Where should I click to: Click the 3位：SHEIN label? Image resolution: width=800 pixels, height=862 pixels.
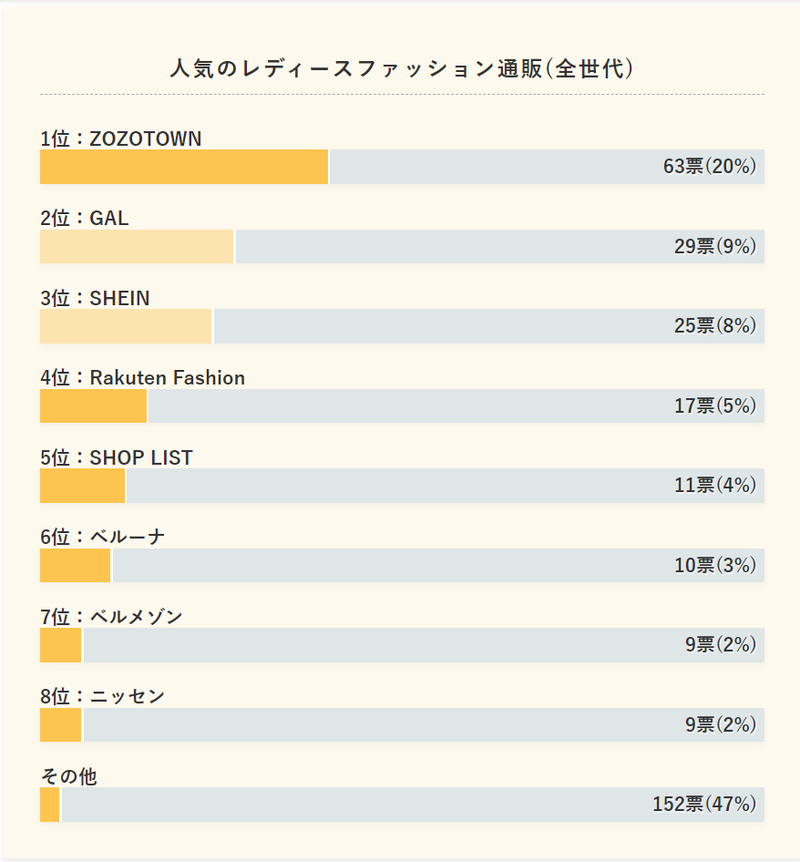(95, 299)
